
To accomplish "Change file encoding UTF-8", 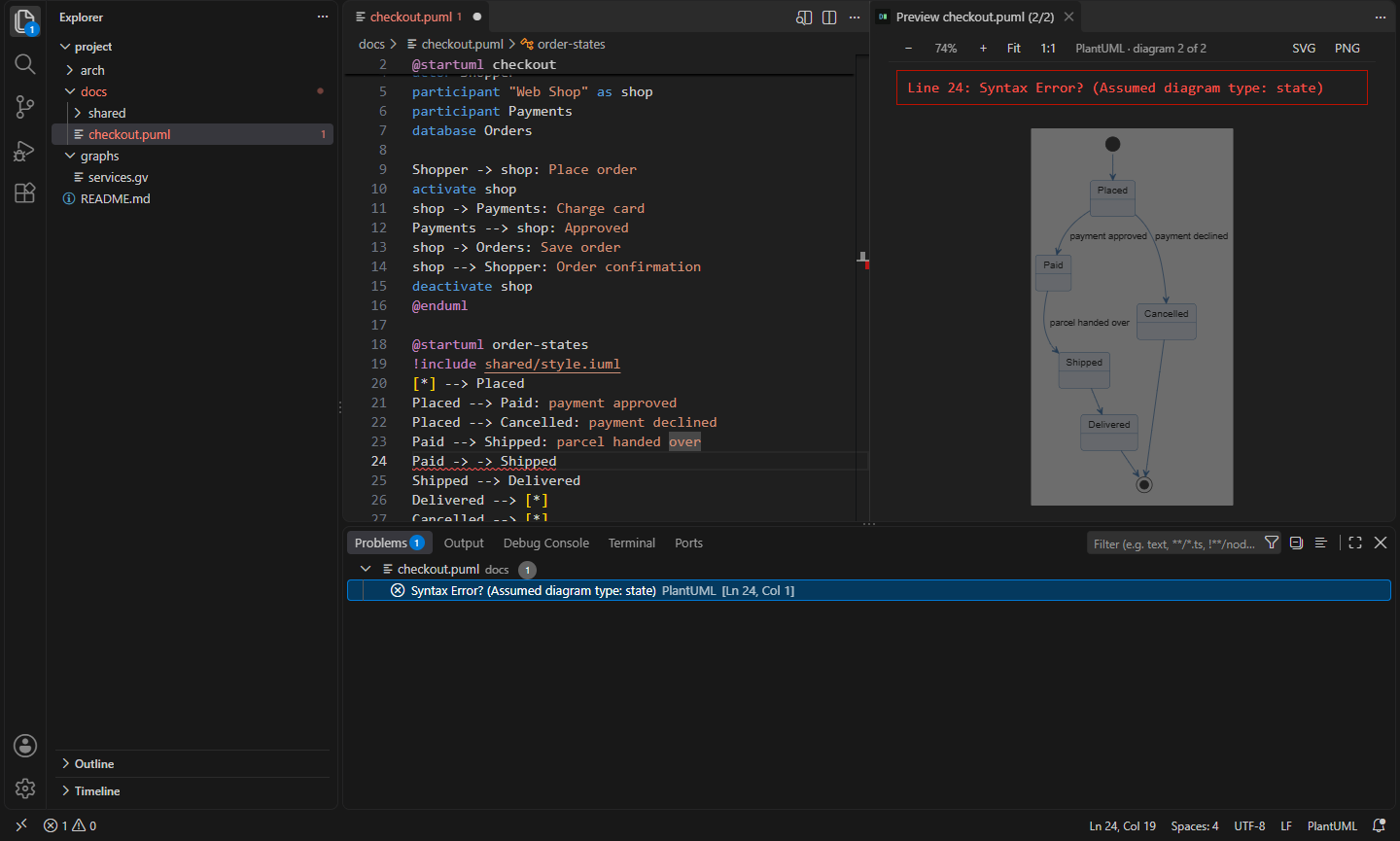I will point(1249,825).
